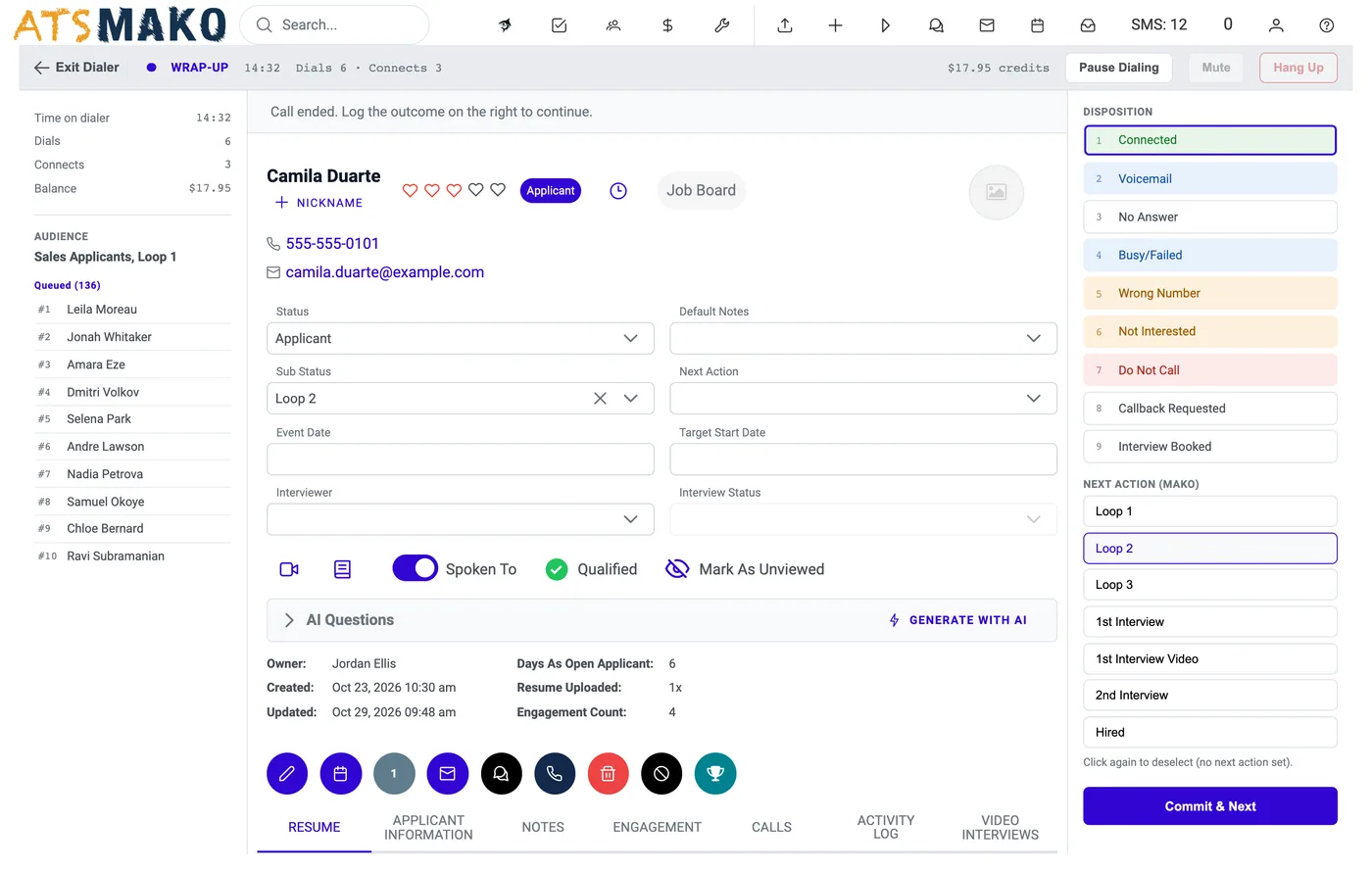This screenshot has width=1372, height=869.
Task: Click the Commit & Next button
Action: (1210, 806)
